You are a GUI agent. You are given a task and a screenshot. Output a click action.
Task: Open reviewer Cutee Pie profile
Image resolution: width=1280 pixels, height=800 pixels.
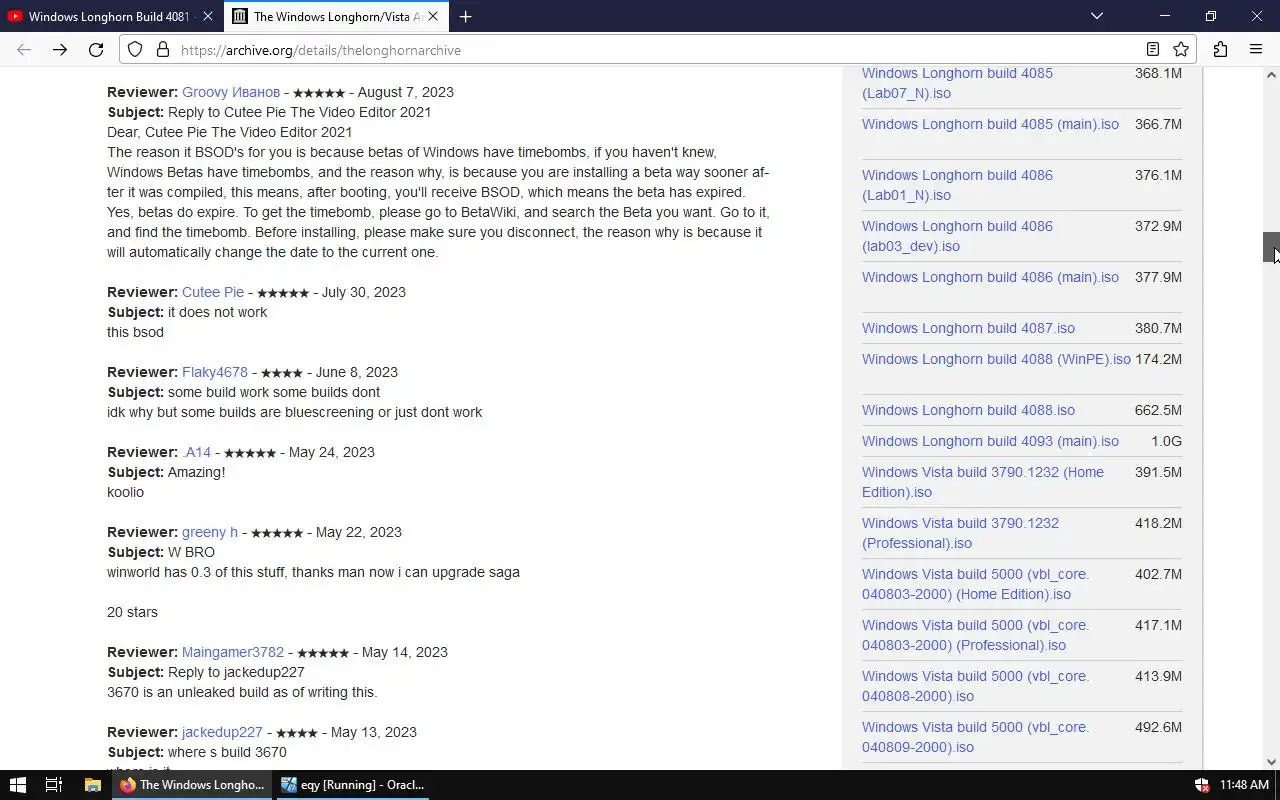tap(213, 292)
